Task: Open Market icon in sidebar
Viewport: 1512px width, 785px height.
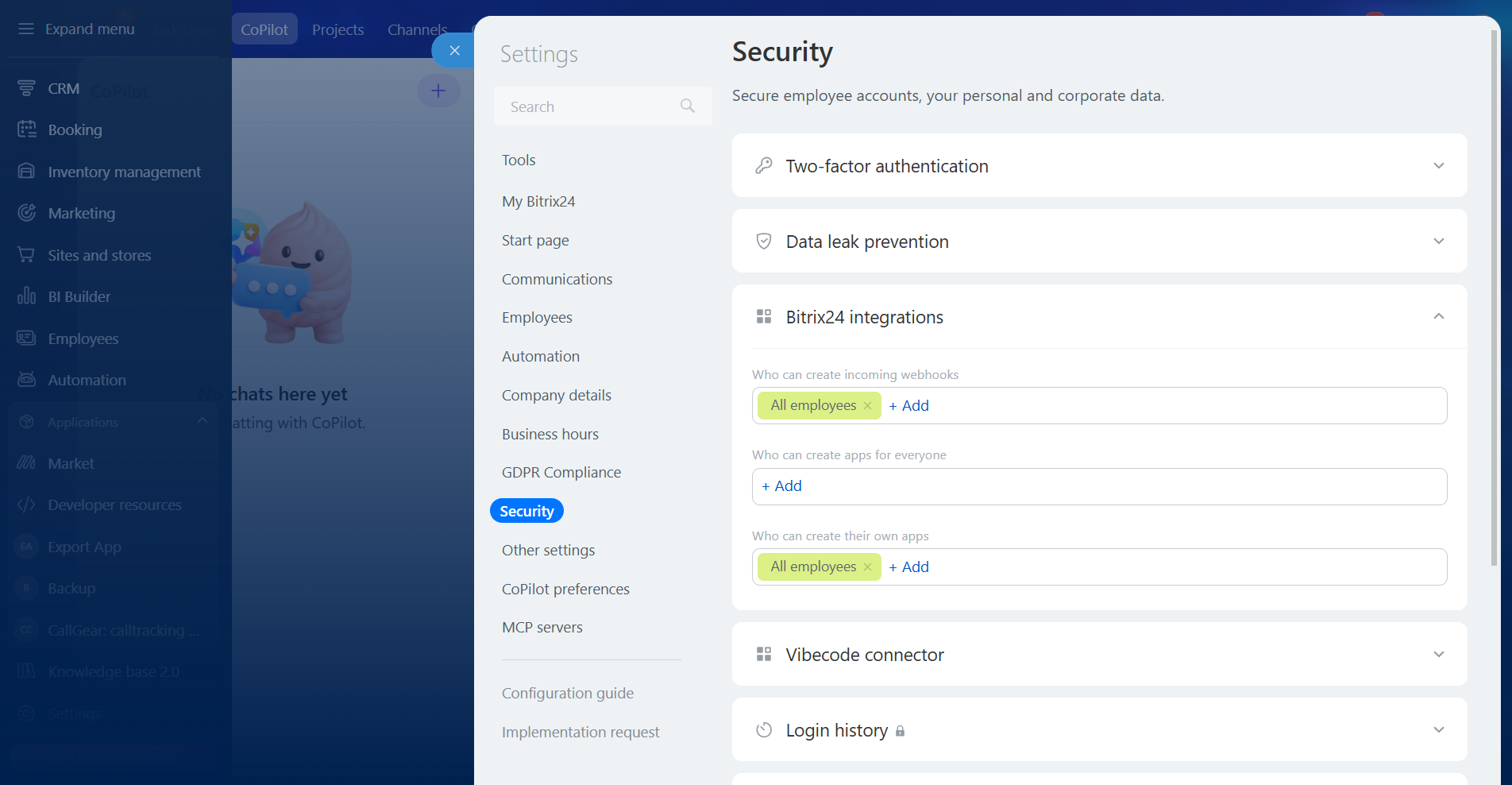Action: coord(27,462)
